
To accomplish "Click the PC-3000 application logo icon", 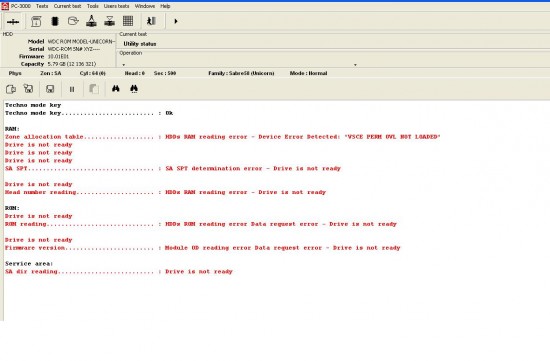I will [5, 6].
